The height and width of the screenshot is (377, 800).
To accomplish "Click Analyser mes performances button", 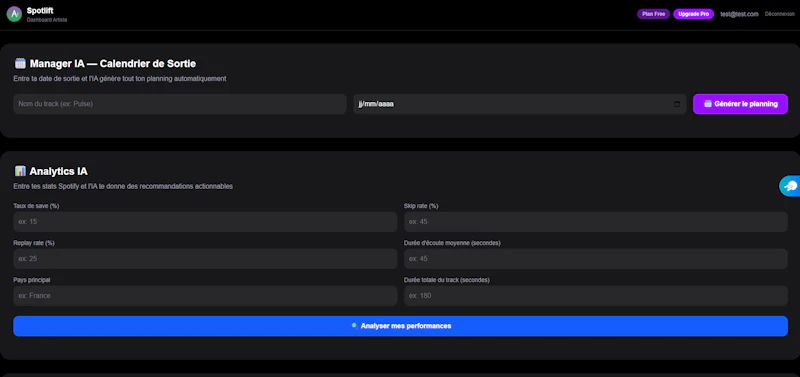I will 401,326.
